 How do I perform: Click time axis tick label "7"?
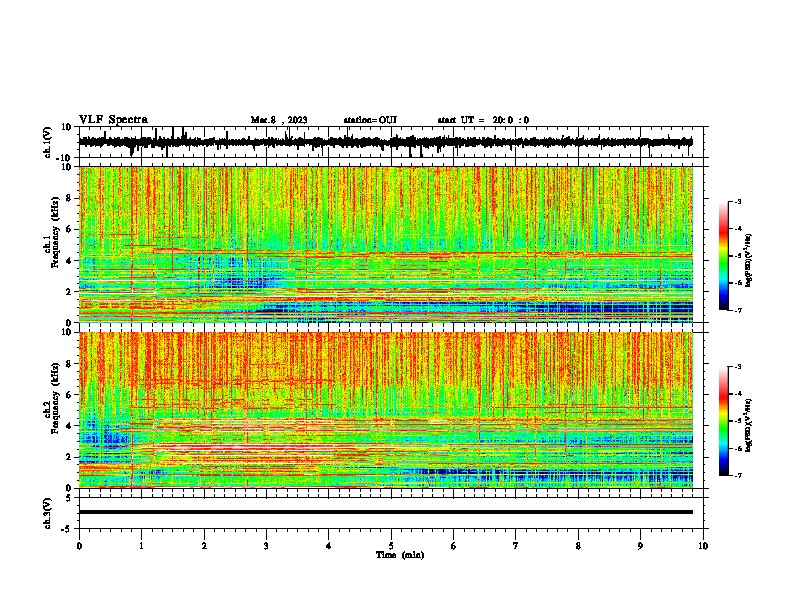[516, 546]
